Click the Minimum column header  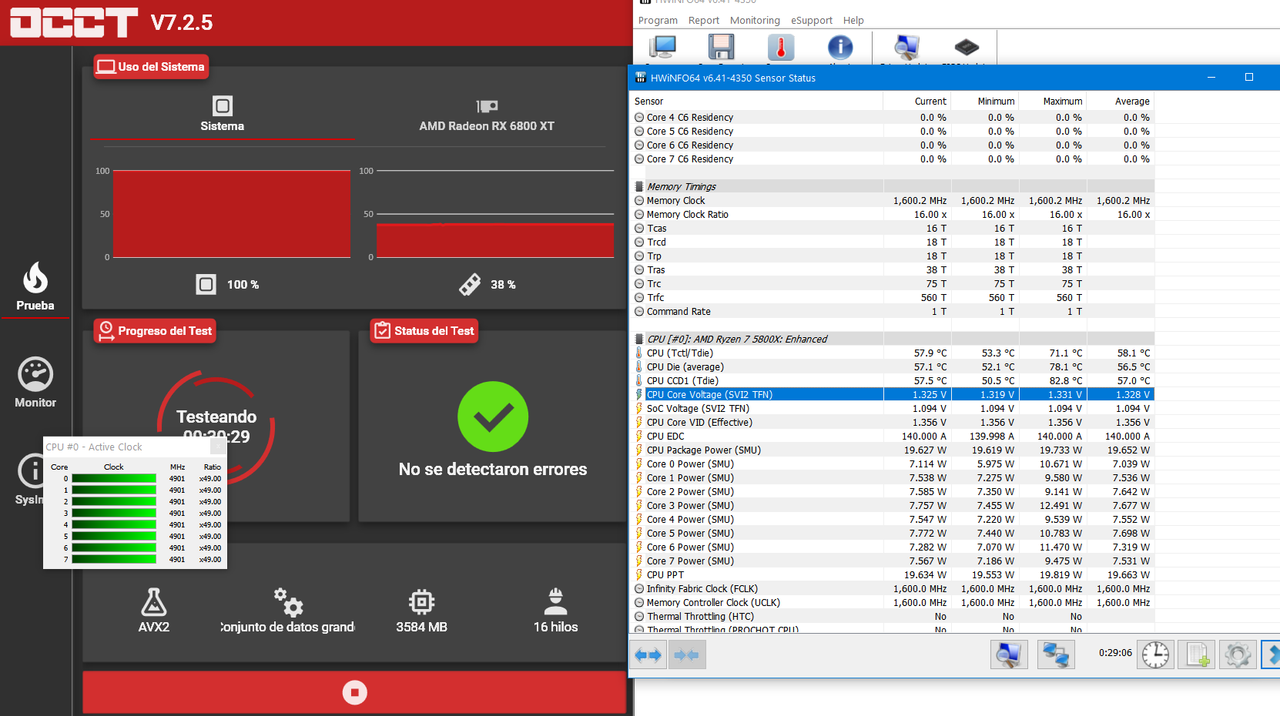point(985,101)
